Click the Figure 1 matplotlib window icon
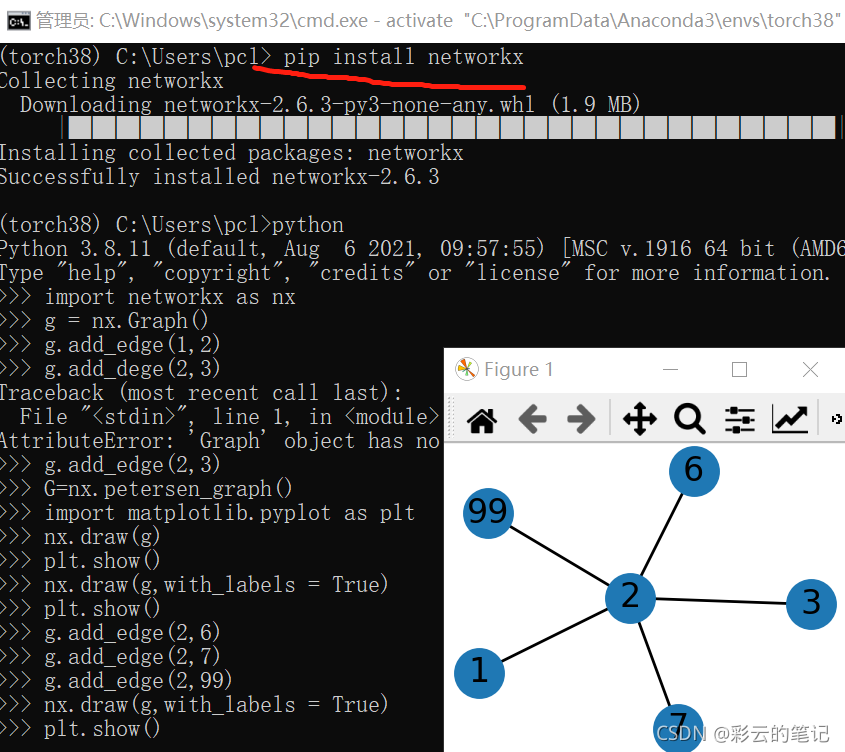845x752 pixels. coord(467,369)
